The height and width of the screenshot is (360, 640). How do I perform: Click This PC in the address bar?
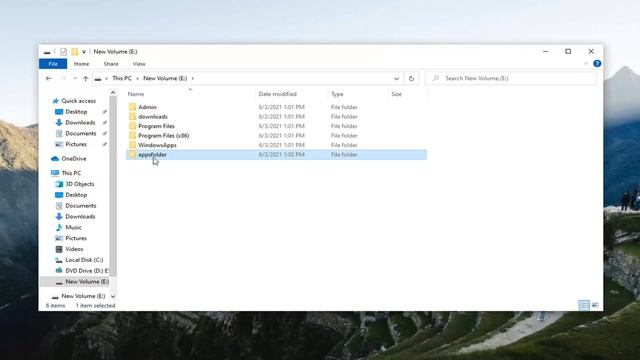pos(122,78)
